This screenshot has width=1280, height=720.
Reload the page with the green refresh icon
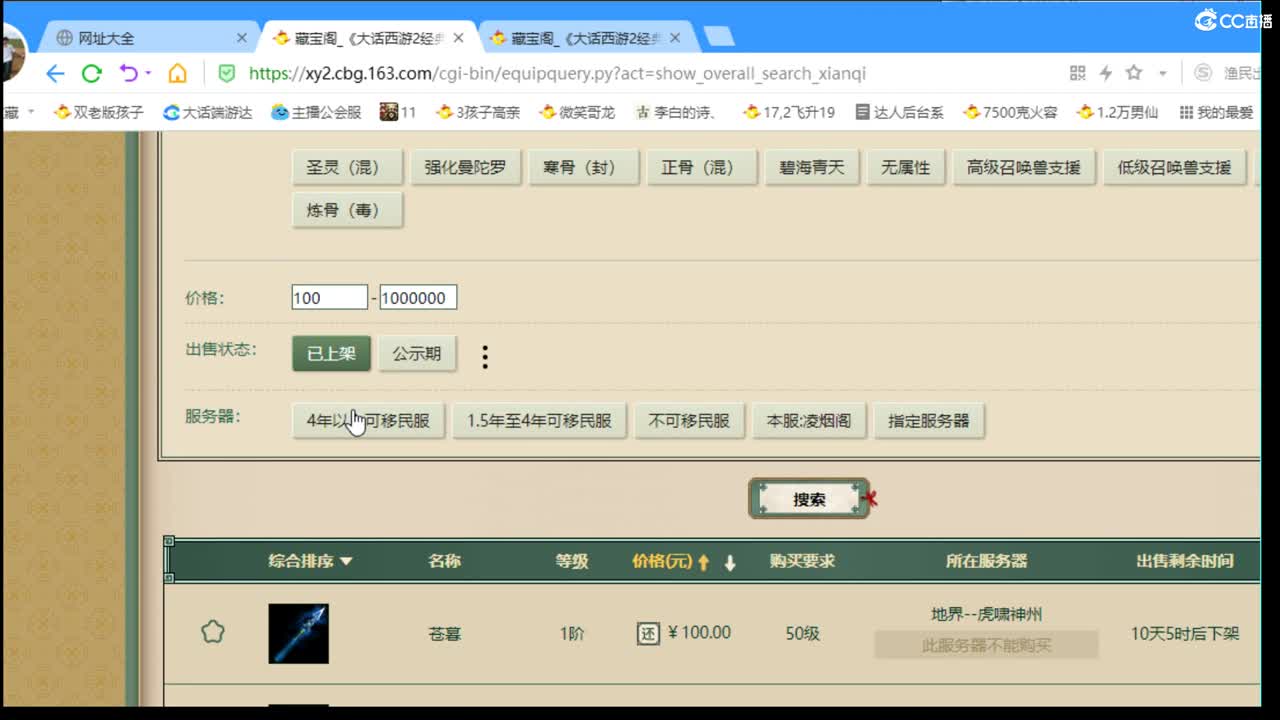pos(91,73)
